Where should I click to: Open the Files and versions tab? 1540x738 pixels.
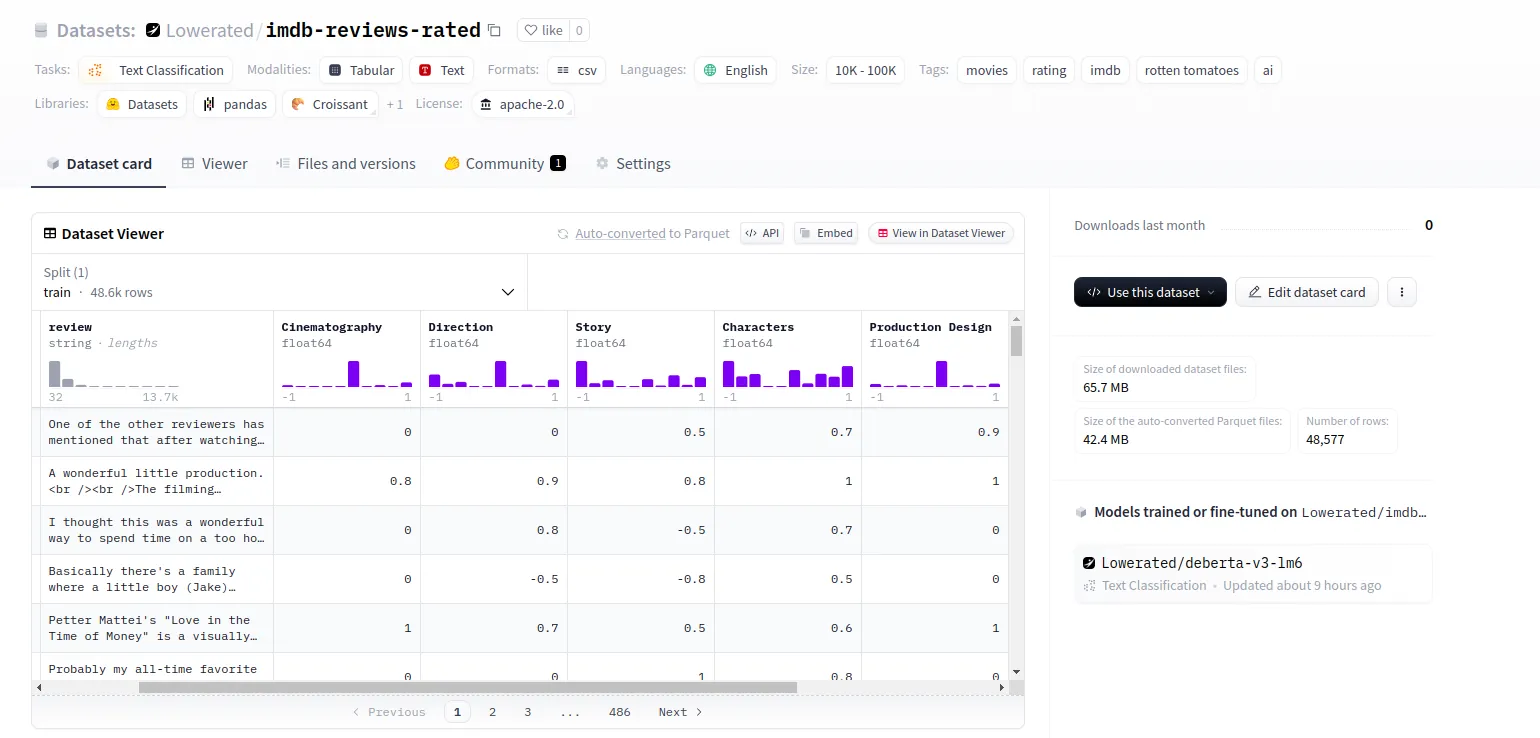coord(346,164)
